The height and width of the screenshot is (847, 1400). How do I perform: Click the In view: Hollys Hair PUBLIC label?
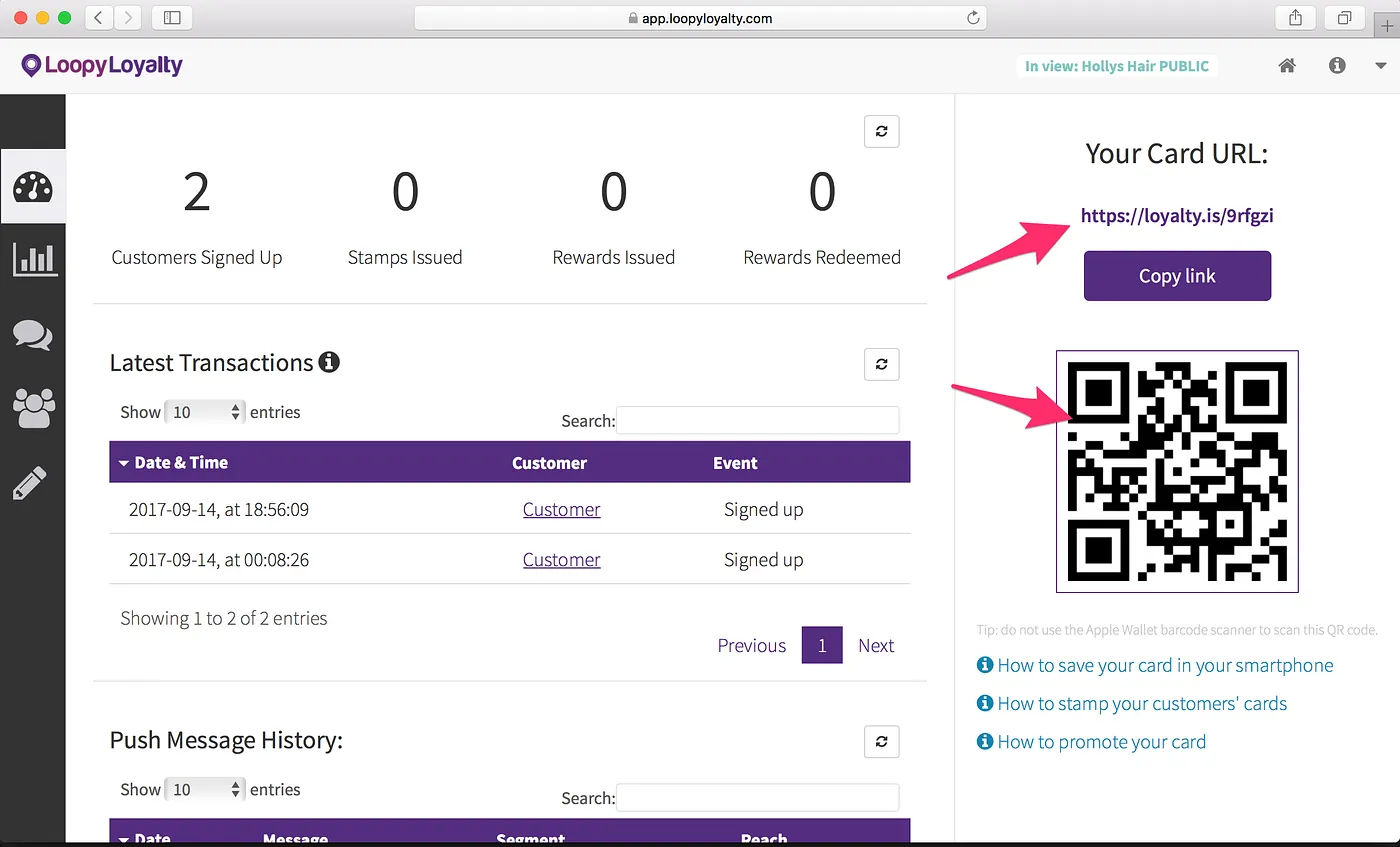point(1117,66)
